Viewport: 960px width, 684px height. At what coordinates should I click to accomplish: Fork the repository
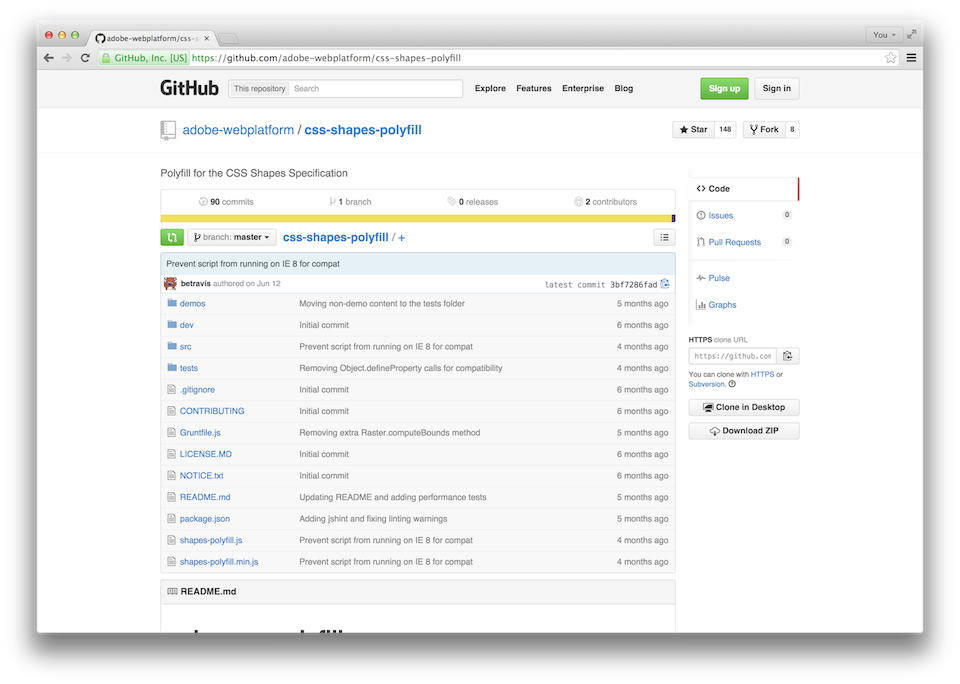(x=764, y=130)
